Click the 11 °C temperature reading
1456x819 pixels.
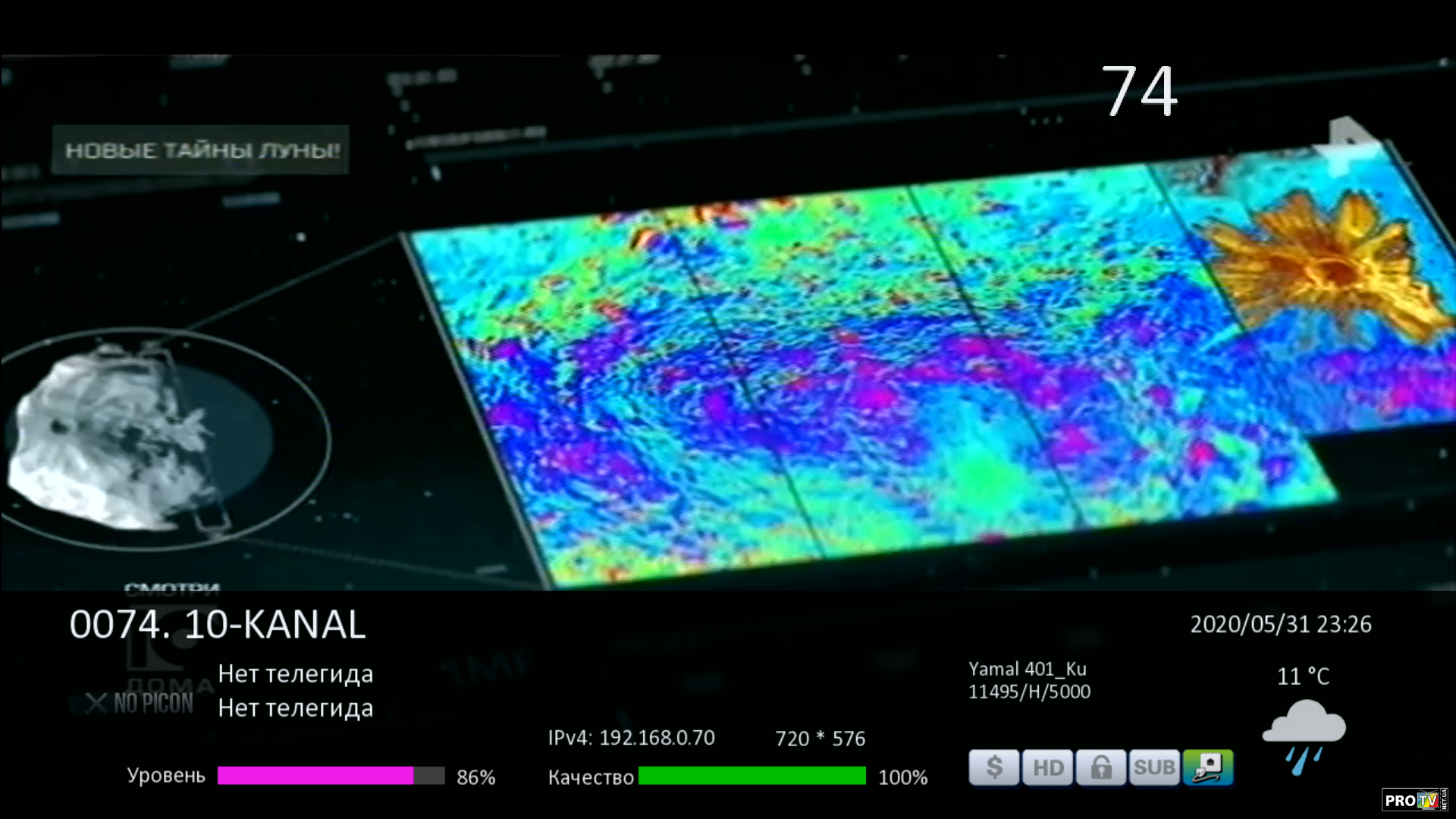click(1303, 676)
